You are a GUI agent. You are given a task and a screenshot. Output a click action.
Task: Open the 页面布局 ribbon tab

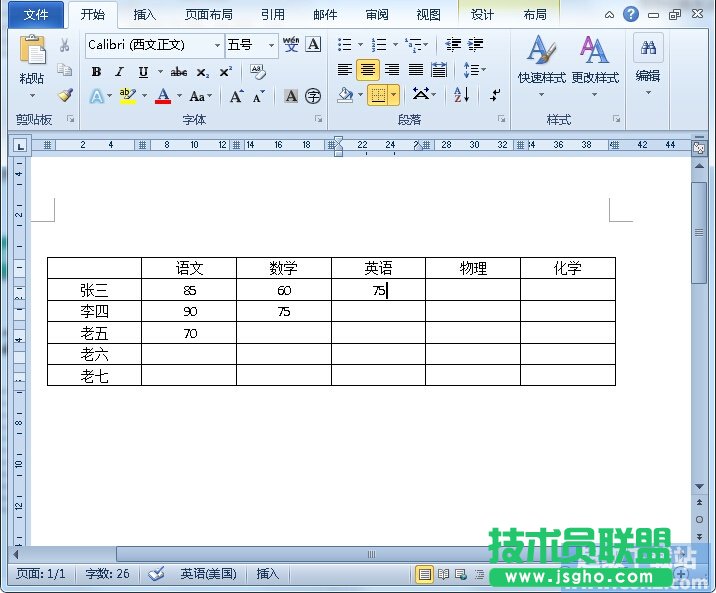pyautogui.click(x=209, y=15)
